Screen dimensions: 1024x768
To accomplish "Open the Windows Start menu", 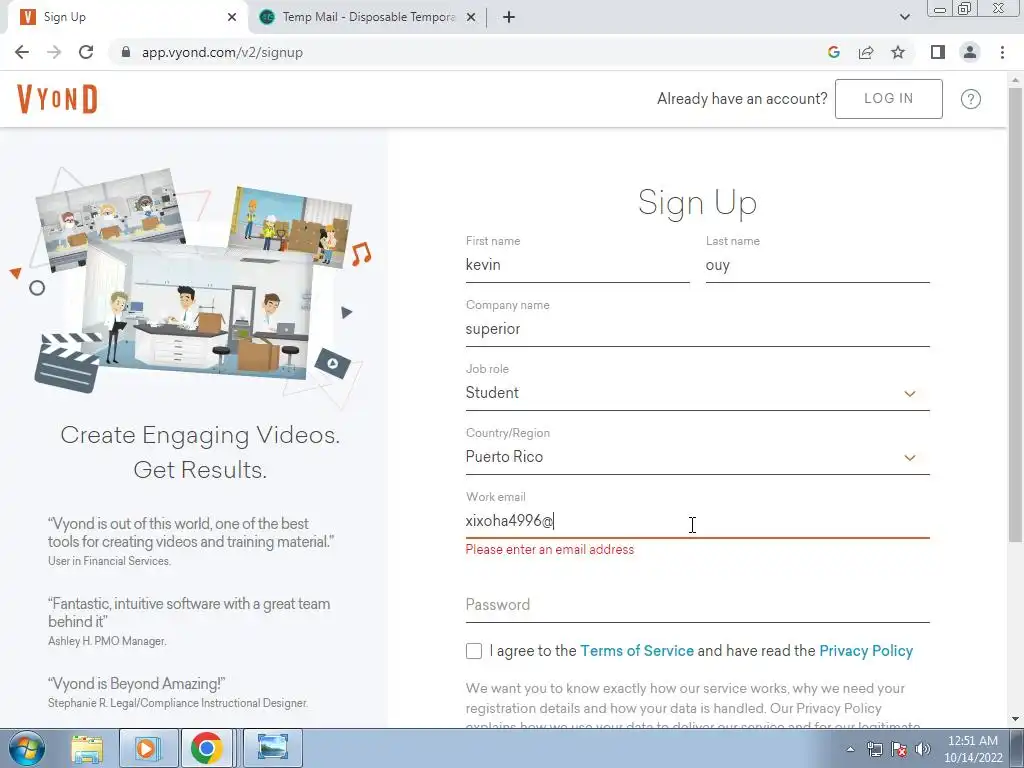I will [x=26, y=748].
